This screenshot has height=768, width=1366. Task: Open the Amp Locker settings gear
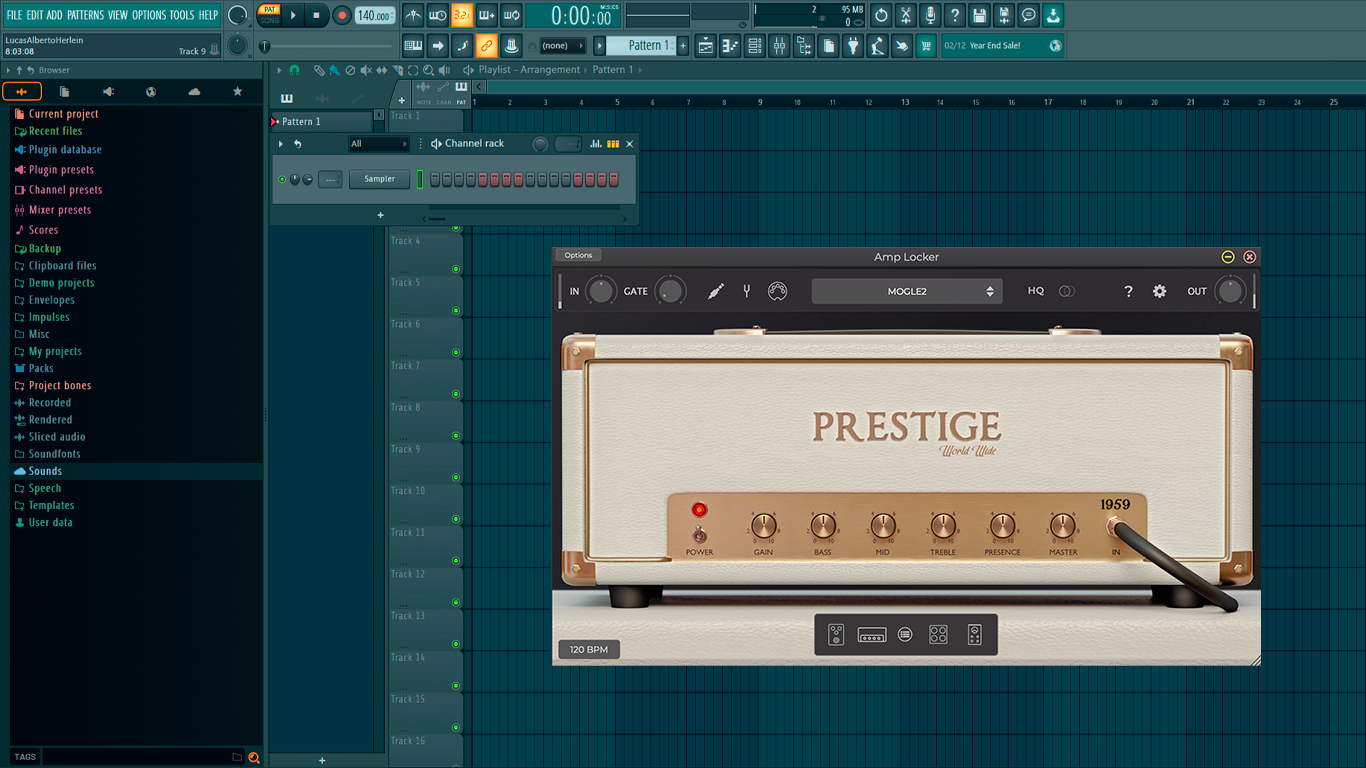tap(1159, 291)
